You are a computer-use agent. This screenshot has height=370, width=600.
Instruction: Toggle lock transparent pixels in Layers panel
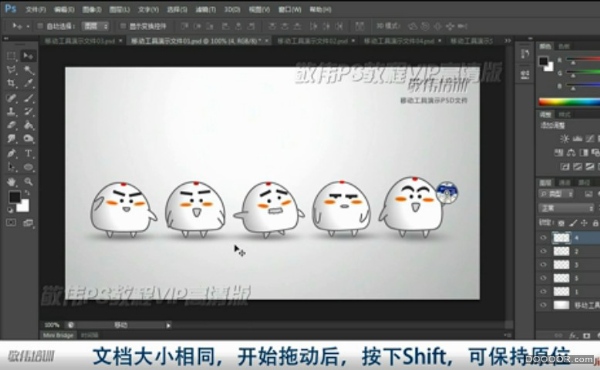click(561, 223)
